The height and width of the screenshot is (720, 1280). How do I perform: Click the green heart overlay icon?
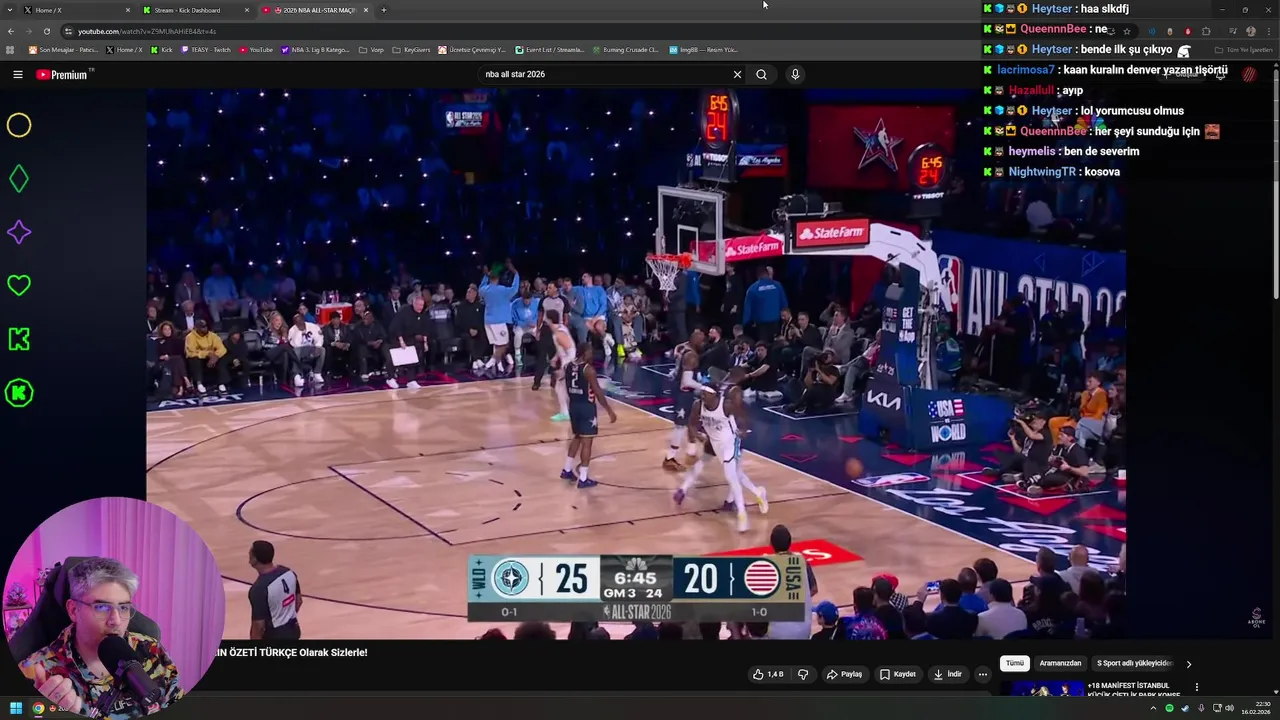click(x=19, y=285)
